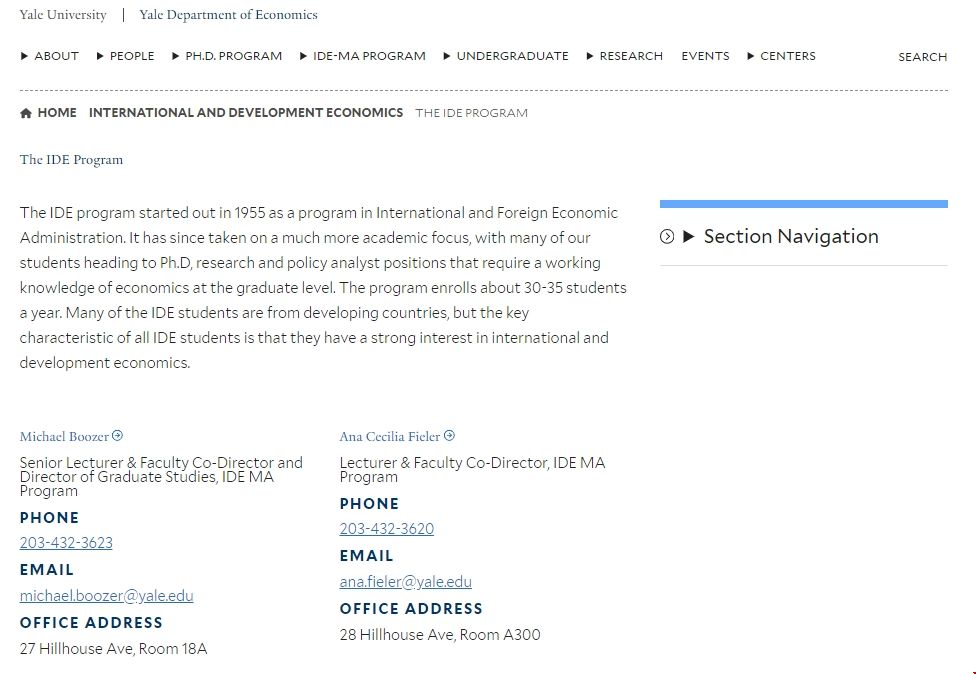The image size is (976, 674).
Task: Expand the About menu
Action: [50, 56]
